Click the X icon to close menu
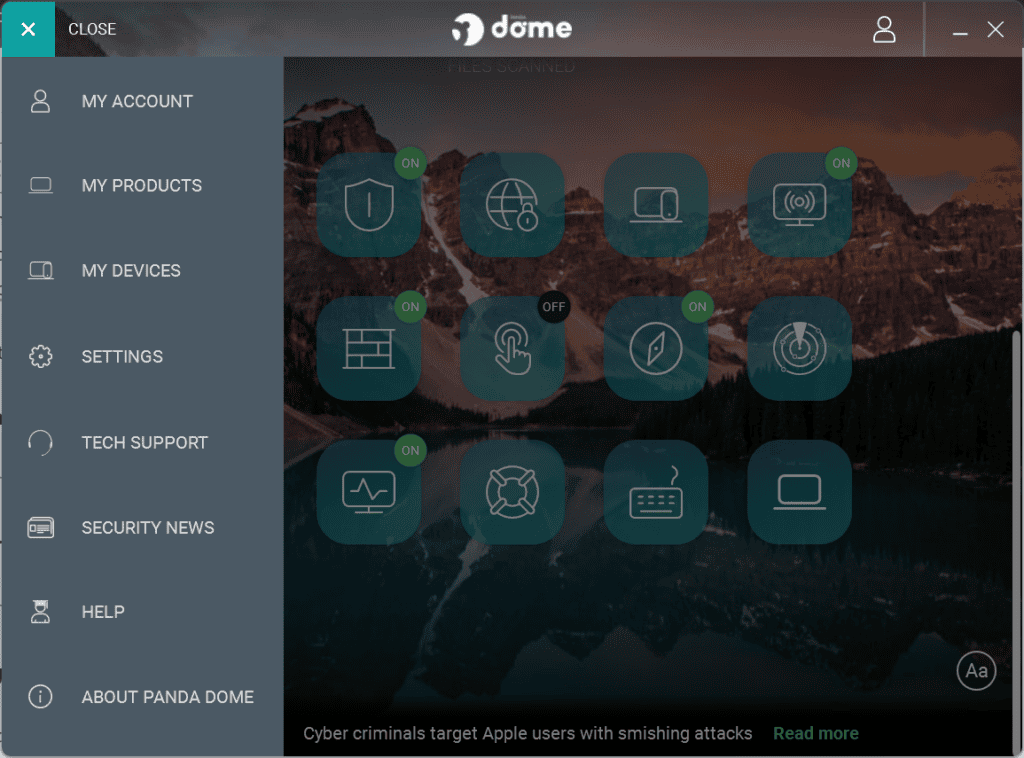Image resolution: width=1024 pixels, height=758 pixels. (28, 29)
